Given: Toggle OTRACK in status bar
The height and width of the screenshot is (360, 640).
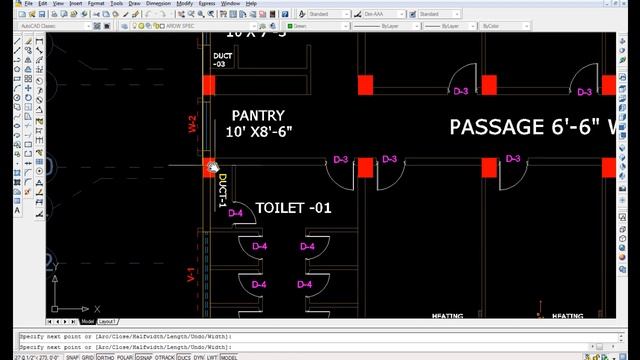Looking at the screenshot, I should pos(165,357).
